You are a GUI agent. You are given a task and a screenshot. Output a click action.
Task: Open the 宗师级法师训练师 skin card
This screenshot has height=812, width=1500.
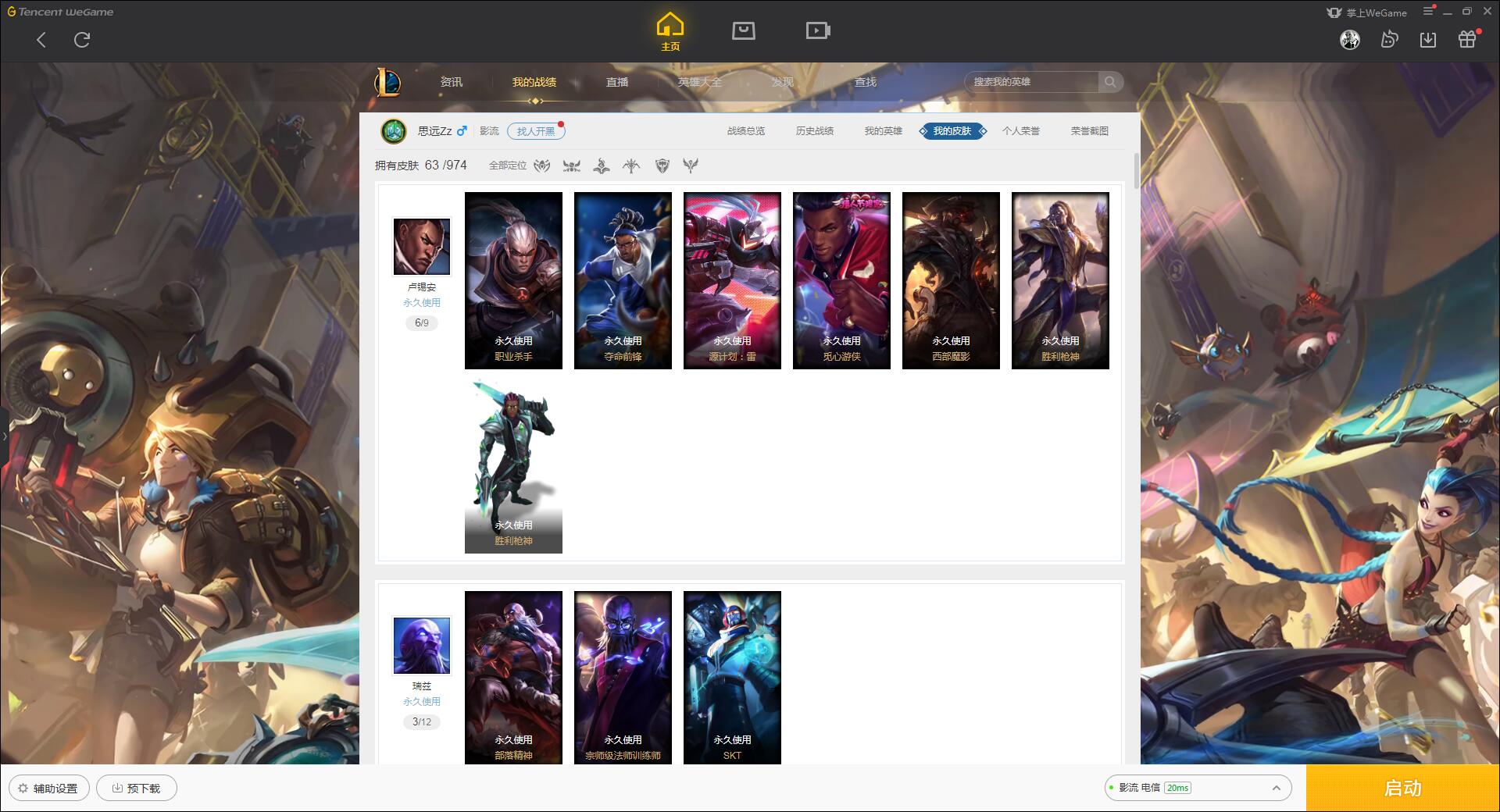pos(623,678)
